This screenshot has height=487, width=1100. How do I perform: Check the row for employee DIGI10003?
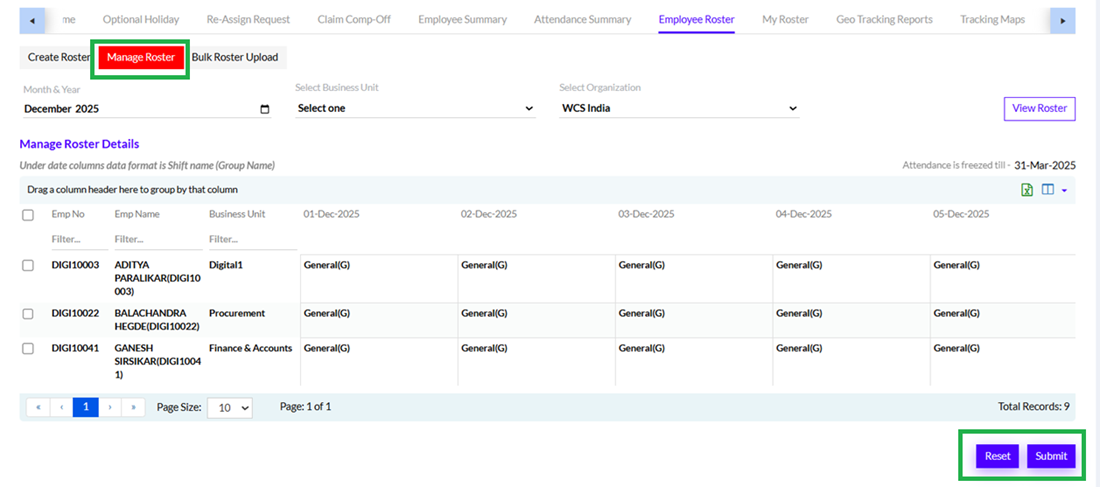(28, 265)
